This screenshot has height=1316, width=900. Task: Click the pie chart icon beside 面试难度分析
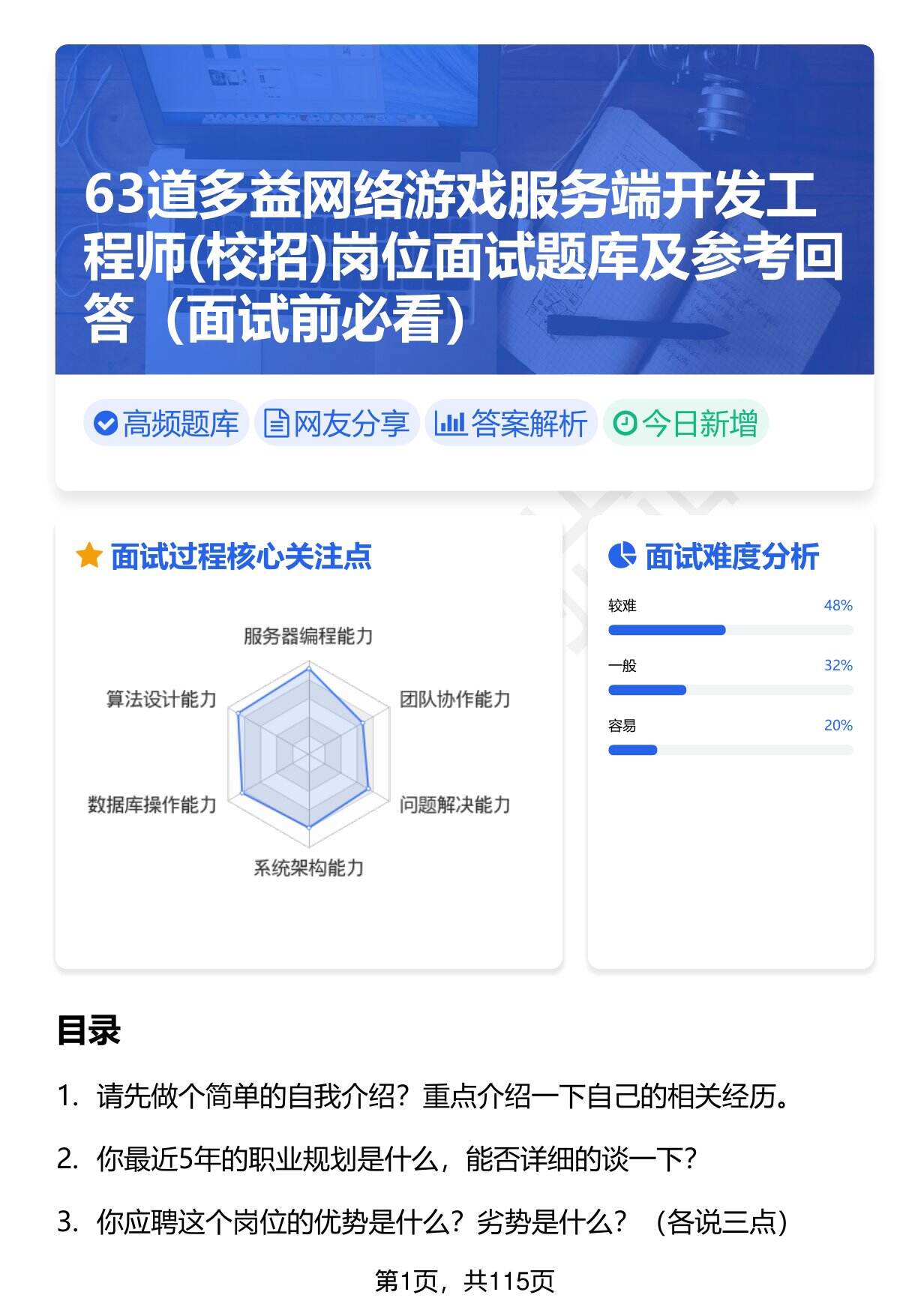[622, 556]
